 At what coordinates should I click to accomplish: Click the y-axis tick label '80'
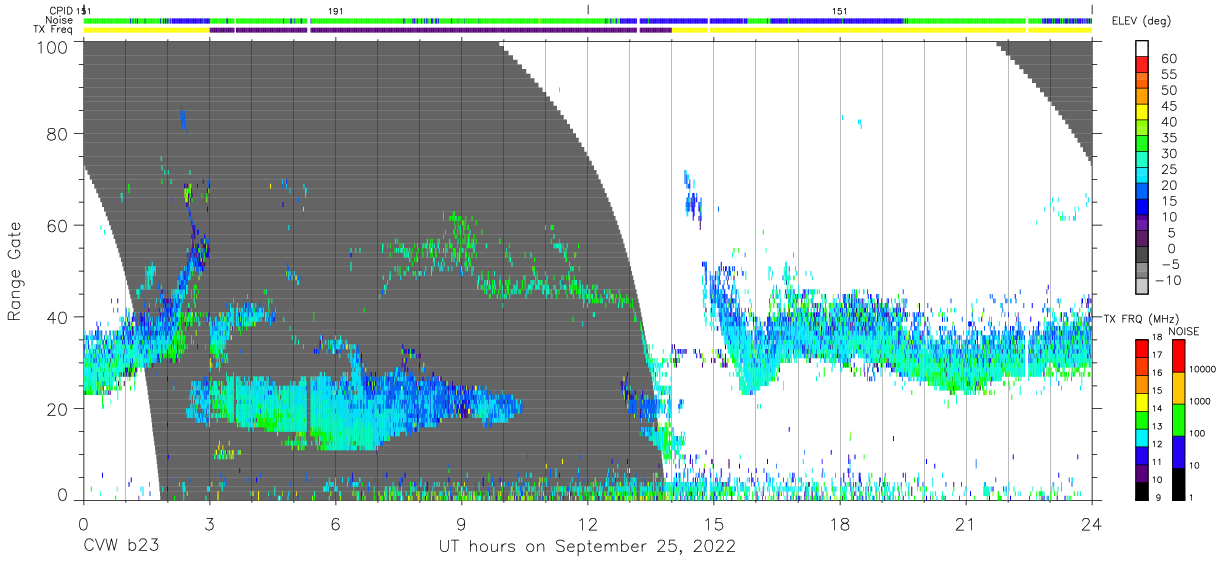pyautogui.click(x=59, y=134)
